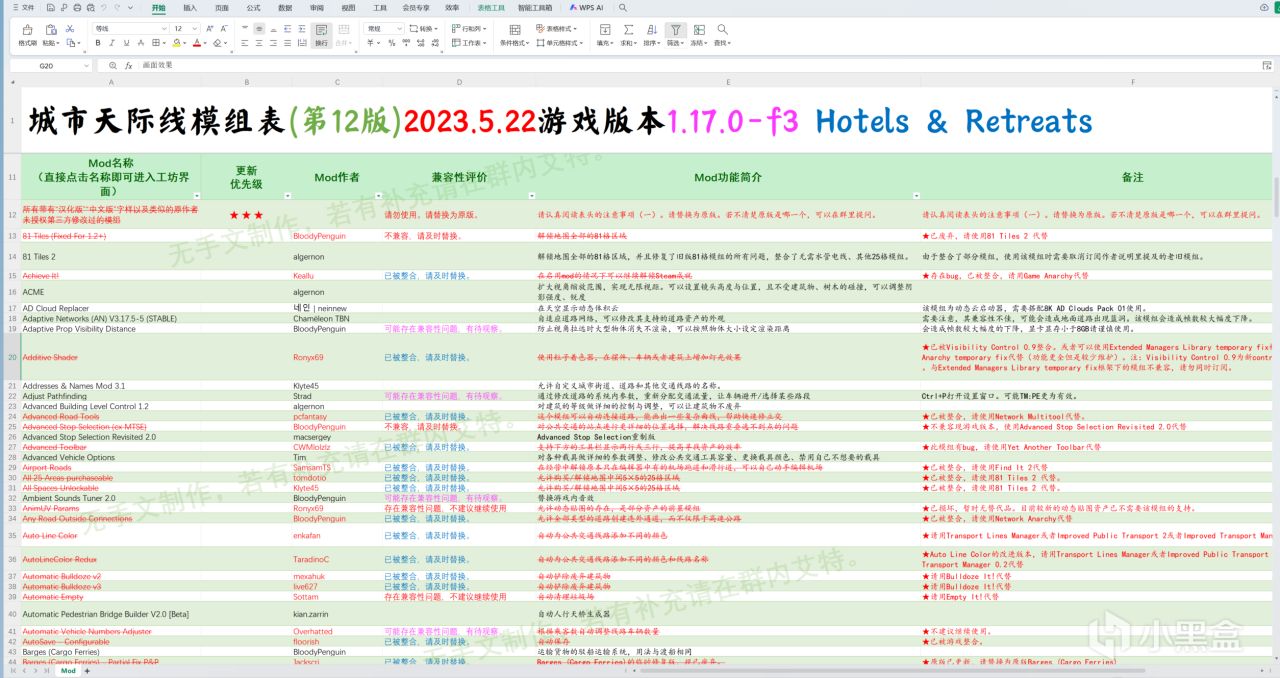Open the 文件 (File) menu
Image resolution: width=1280 pixels, height=678 pixels.
(23, 7)
